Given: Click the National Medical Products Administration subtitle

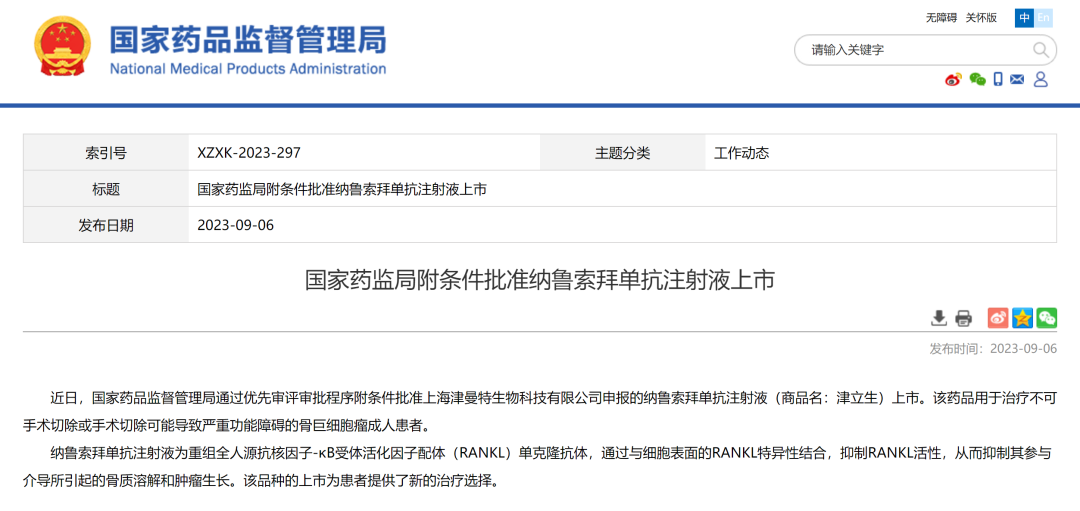Looking at the screenshot, I should coord(248,69).
